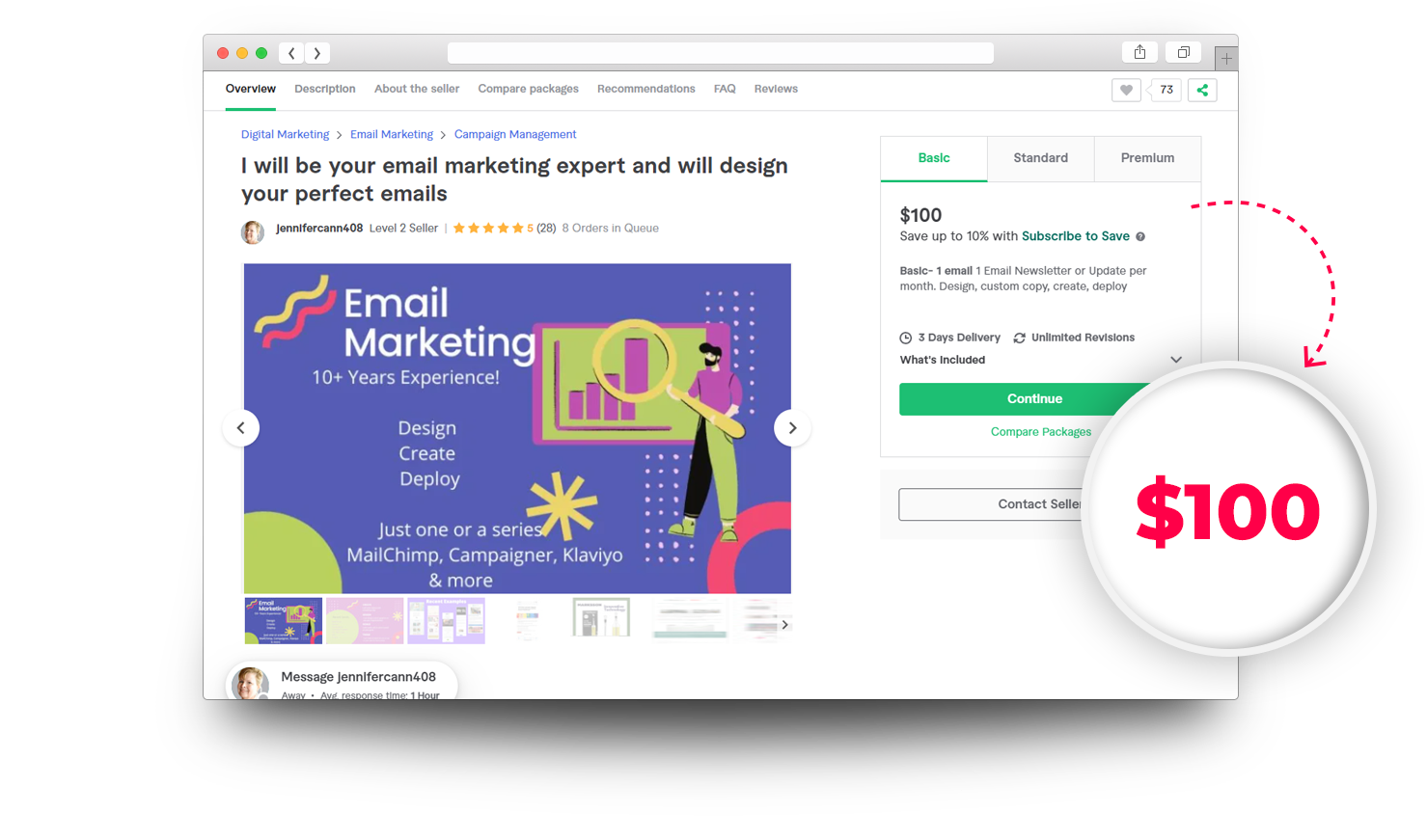Switch to the Premium package tab

point(1147,158)
